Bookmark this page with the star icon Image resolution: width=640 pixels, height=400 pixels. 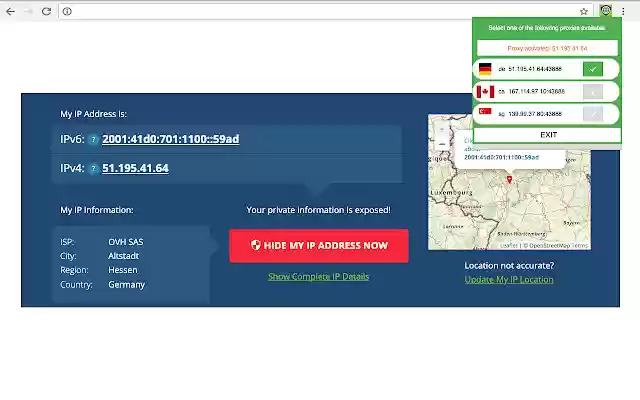click(x=584, y=11)
